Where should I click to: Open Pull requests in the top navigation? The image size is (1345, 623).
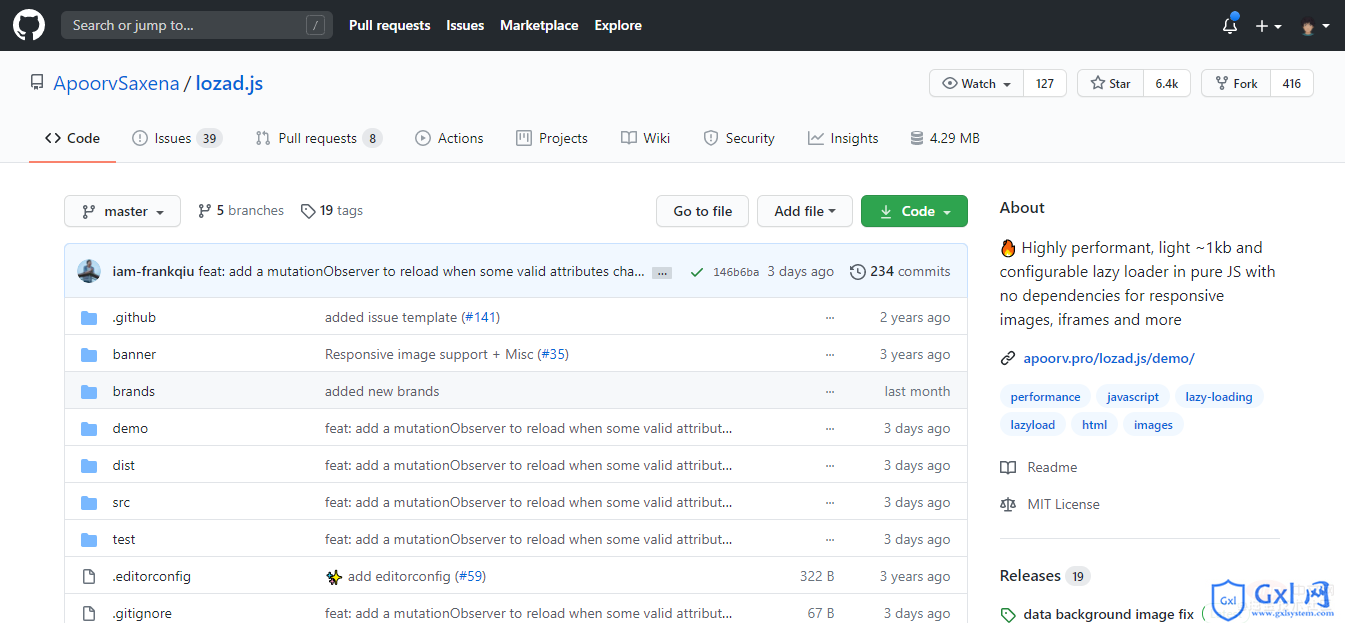(x=390, y=25)
